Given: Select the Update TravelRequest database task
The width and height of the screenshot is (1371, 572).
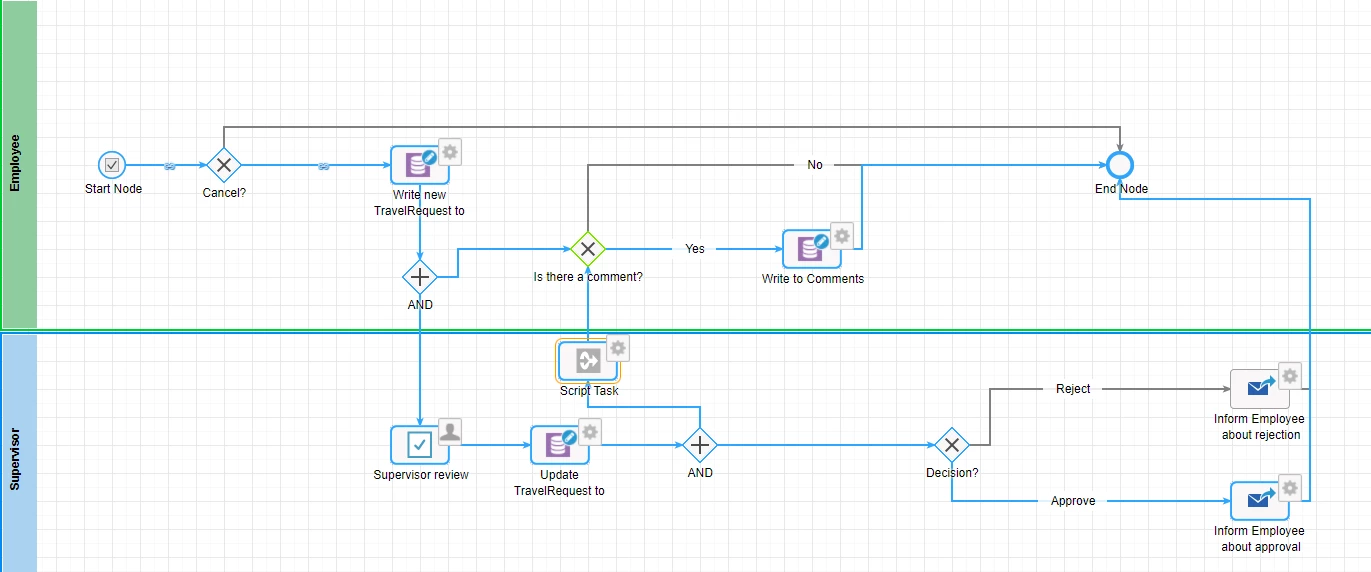Looking at the screenshot, I should tap(560, 445).
